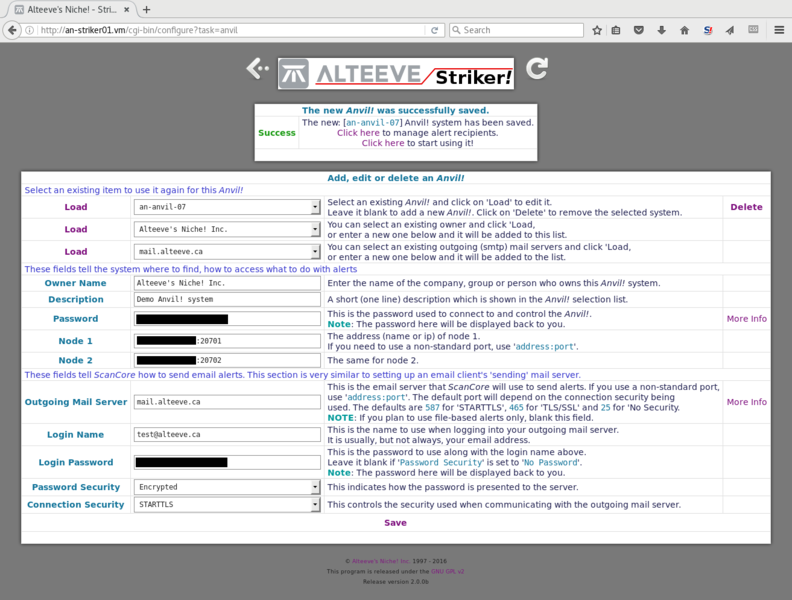Open the an-anvil-07 Anvil dropdown
This screenshot has width=792, height=600.
pyautogui.click(x=227, y=207)
